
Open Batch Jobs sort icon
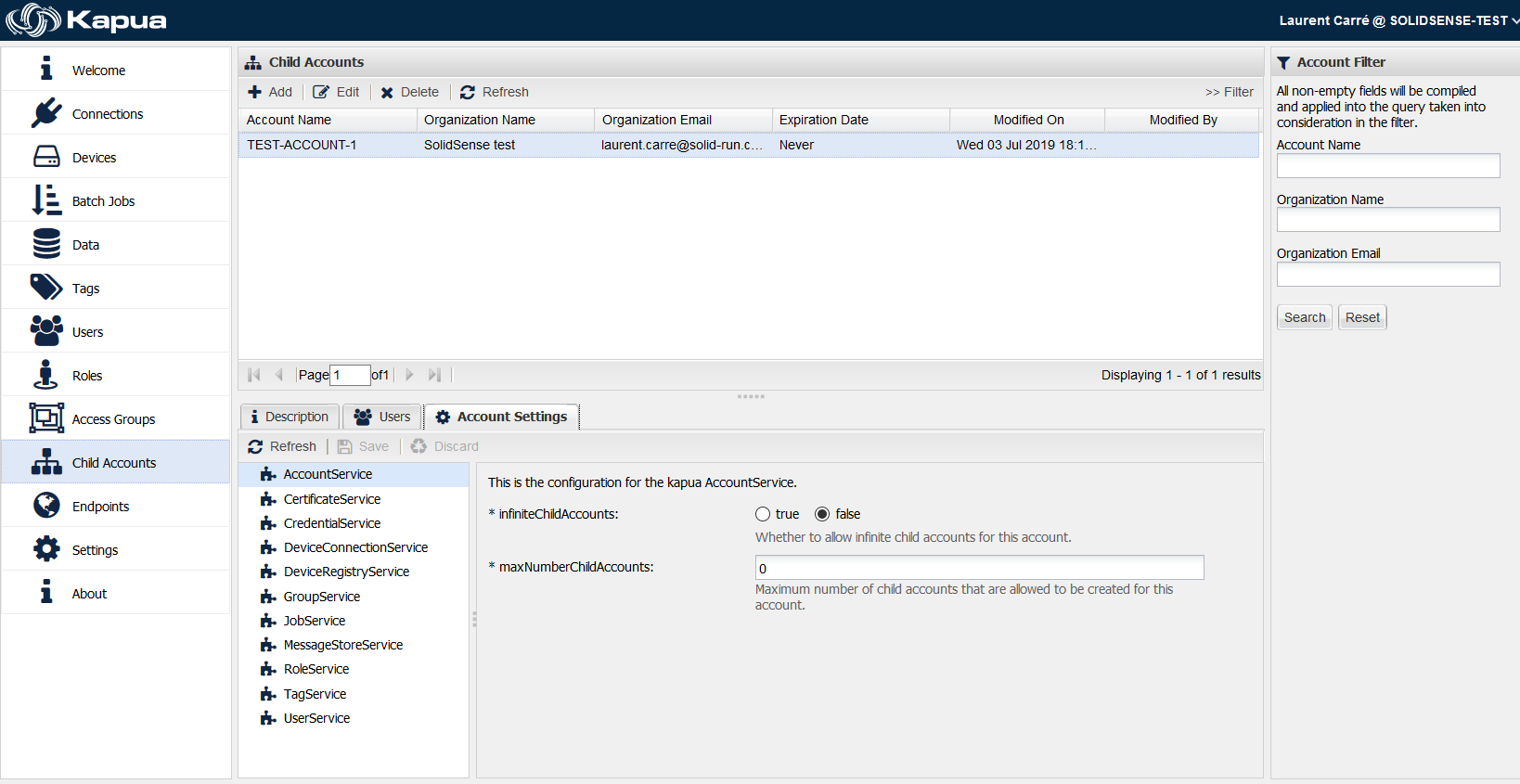point(46,200)
